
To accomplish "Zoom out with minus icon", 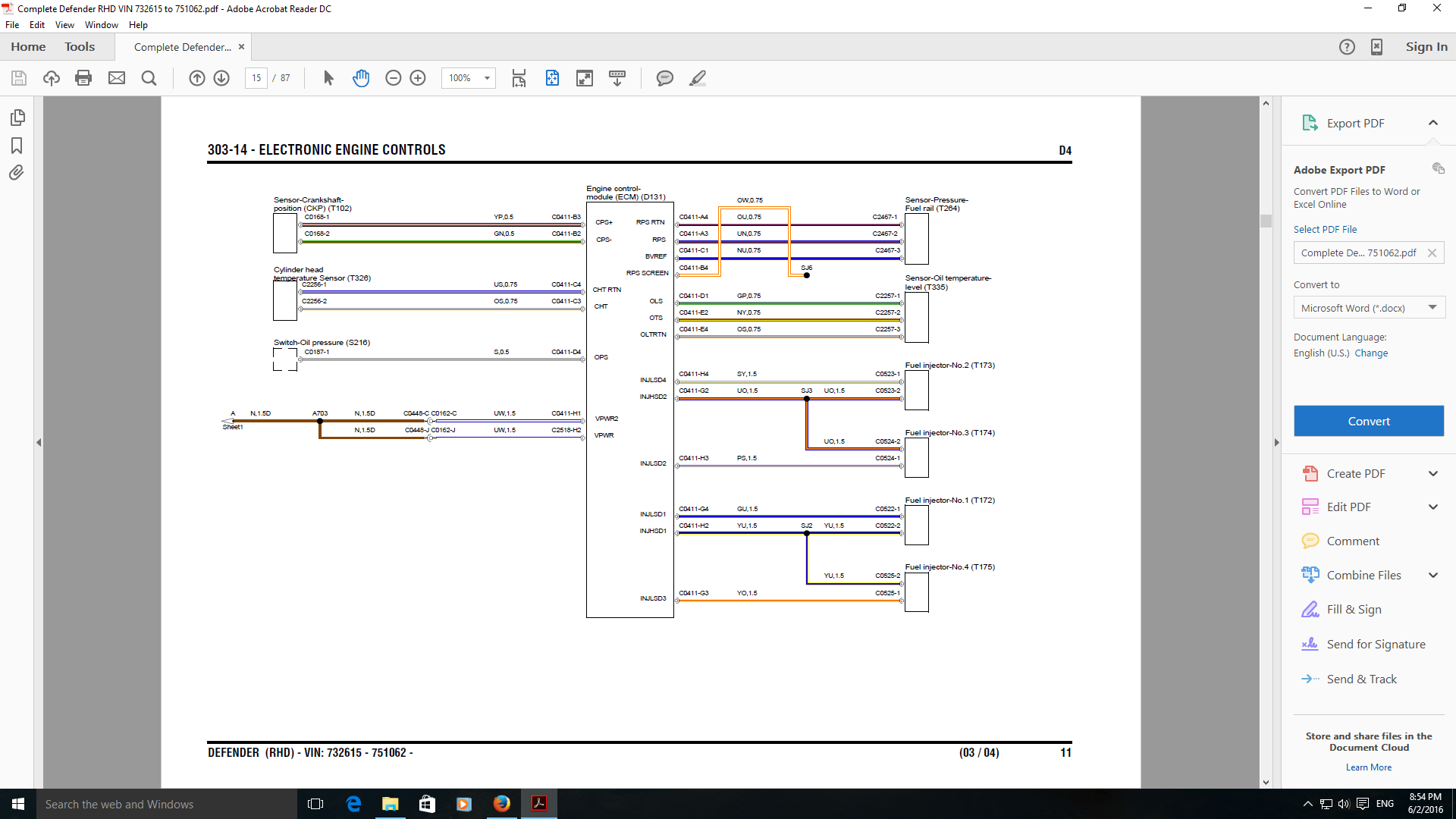I will pyautogui.click(x=393, y=78).
